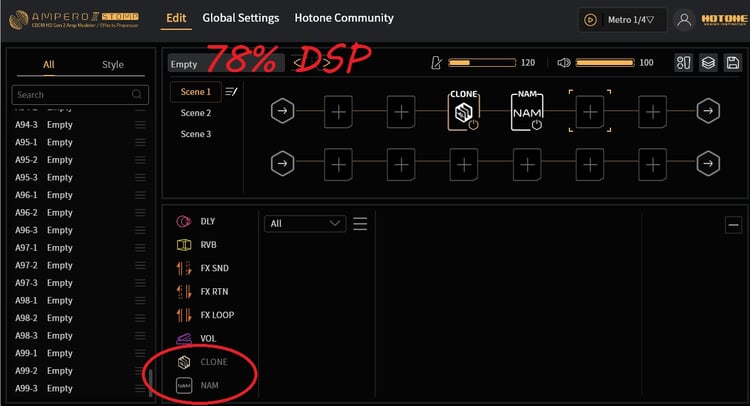Screen dimensions: 750x406
Task: Click the search magnifier icon
Action: click(x=137, y=94)
